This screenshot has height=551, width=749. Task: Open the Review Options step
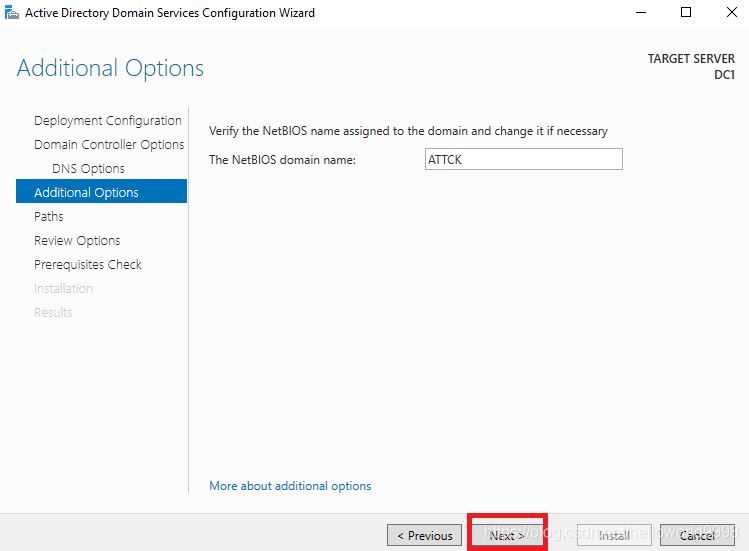tap(77, 240)
